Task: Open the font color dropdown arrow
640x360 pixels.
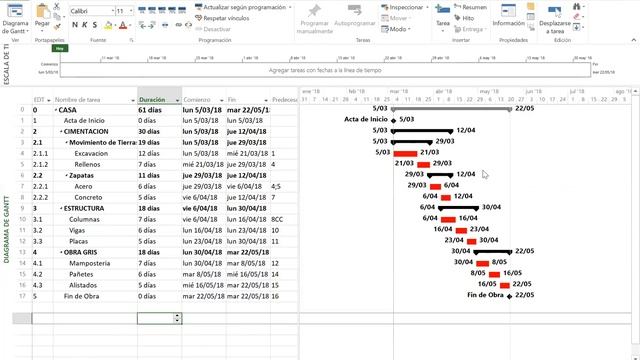Action: point(130,26)
